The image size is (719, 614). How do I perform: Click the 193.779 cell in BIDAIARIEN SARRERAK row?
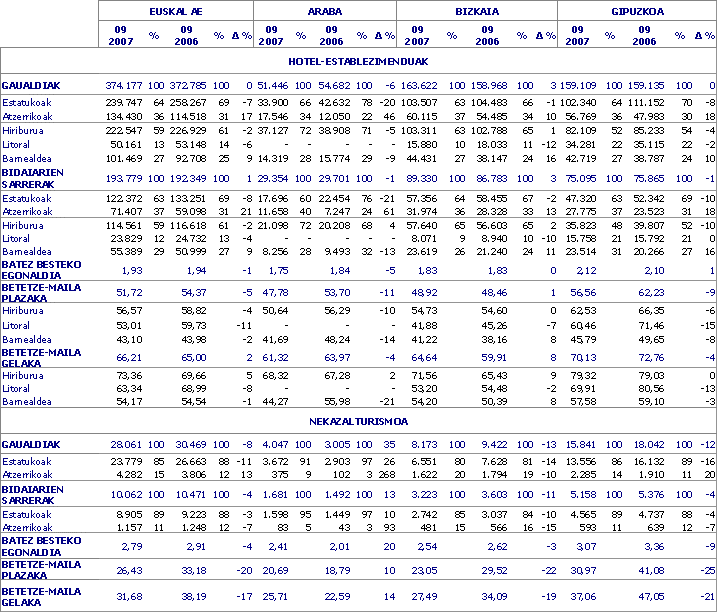(x=125, y=177)
